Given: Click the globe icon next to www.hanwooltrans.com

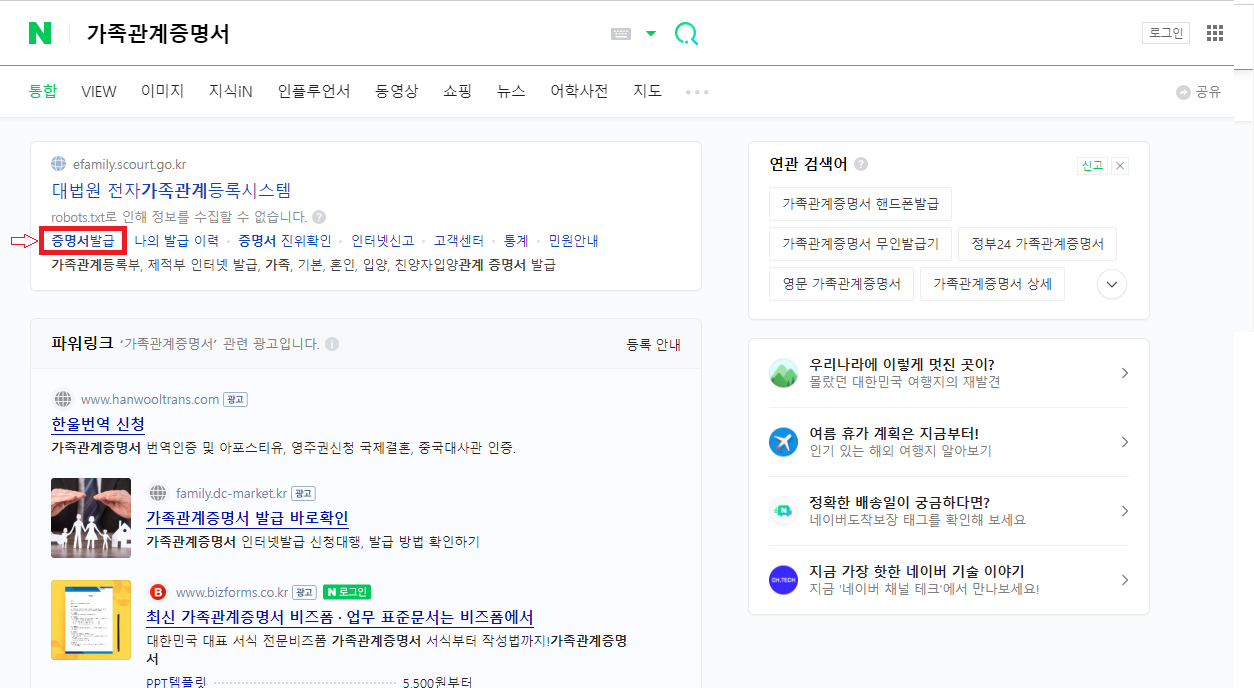Looking at the screenshot, I should tap(63, 399).
